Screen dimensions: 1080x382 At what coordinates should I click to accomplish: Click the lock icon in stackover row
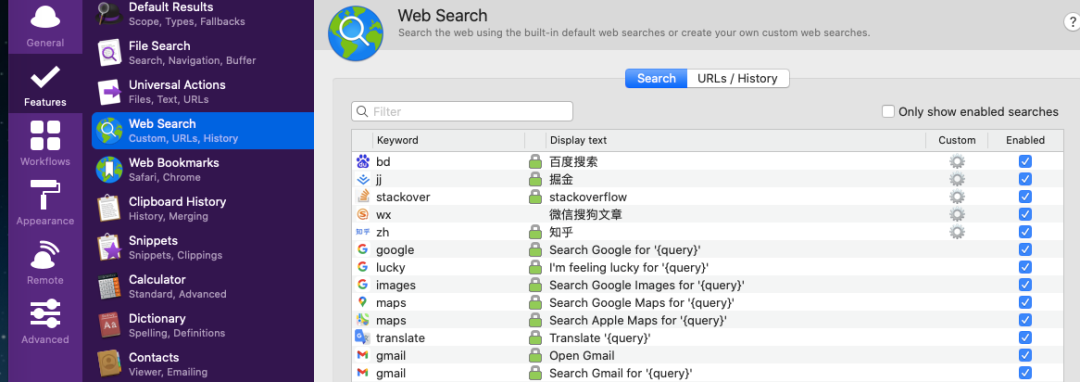pos(535,197)
